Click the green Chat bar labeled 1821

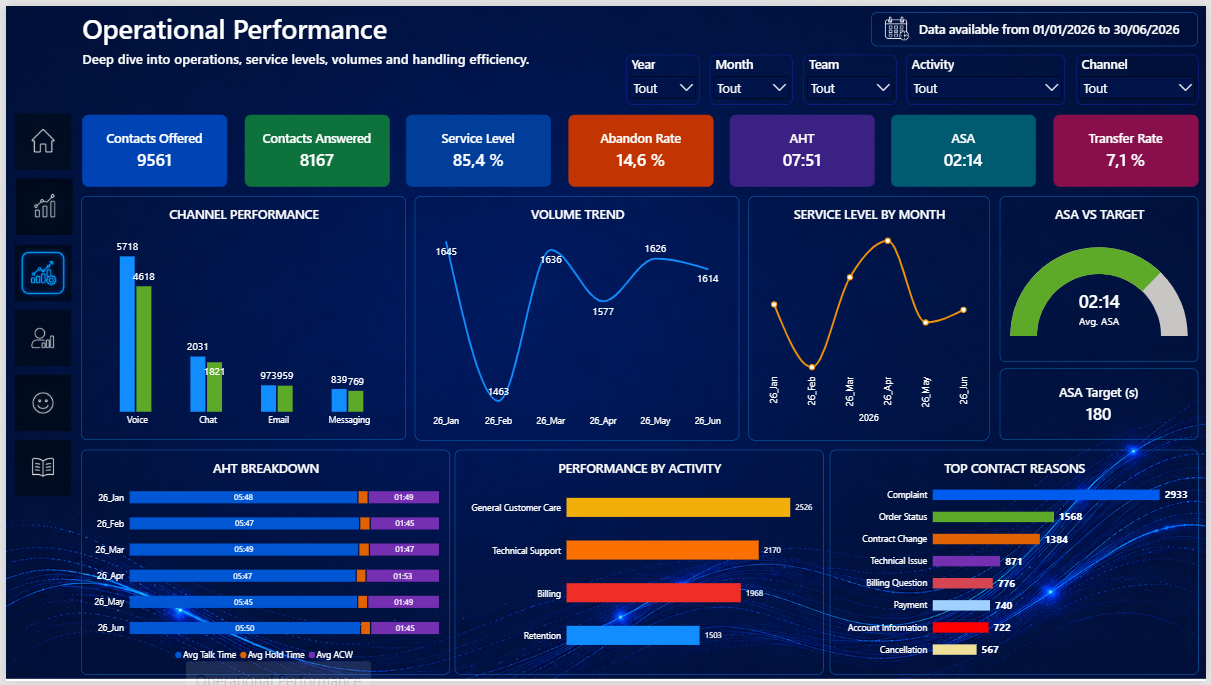214,387
